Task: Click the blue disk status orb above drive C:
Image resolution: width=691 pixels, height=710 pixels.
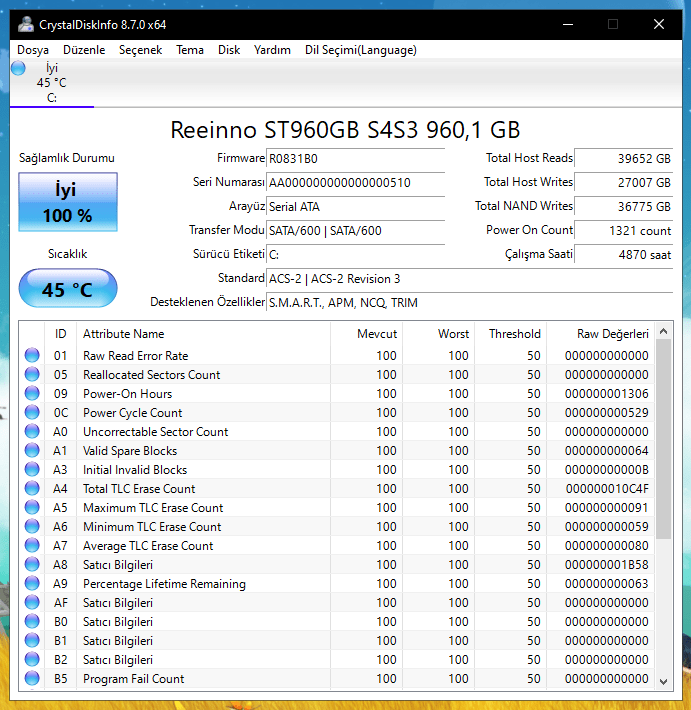Action: tap(18, 68)
